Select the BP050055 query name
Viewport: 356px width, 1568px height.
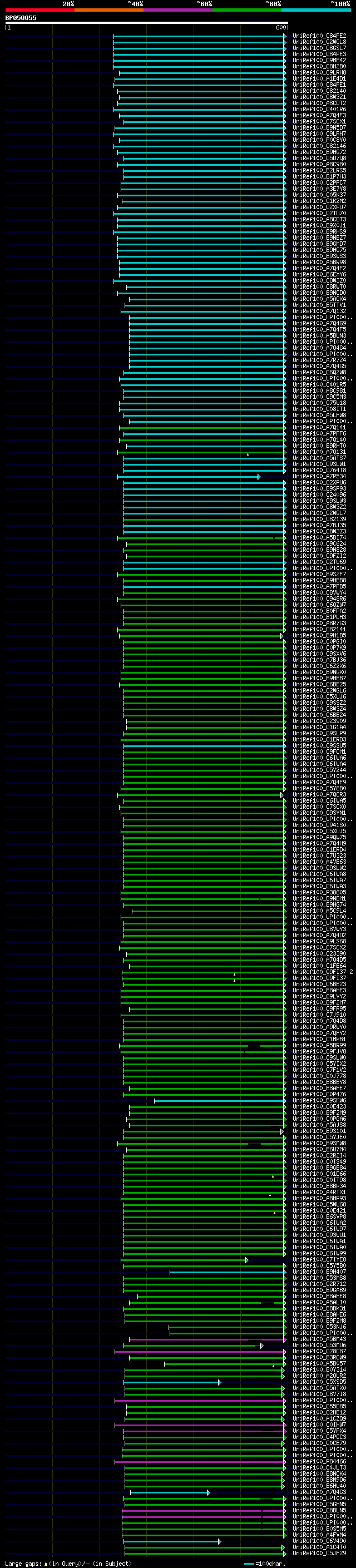click(x=21, y=18)
